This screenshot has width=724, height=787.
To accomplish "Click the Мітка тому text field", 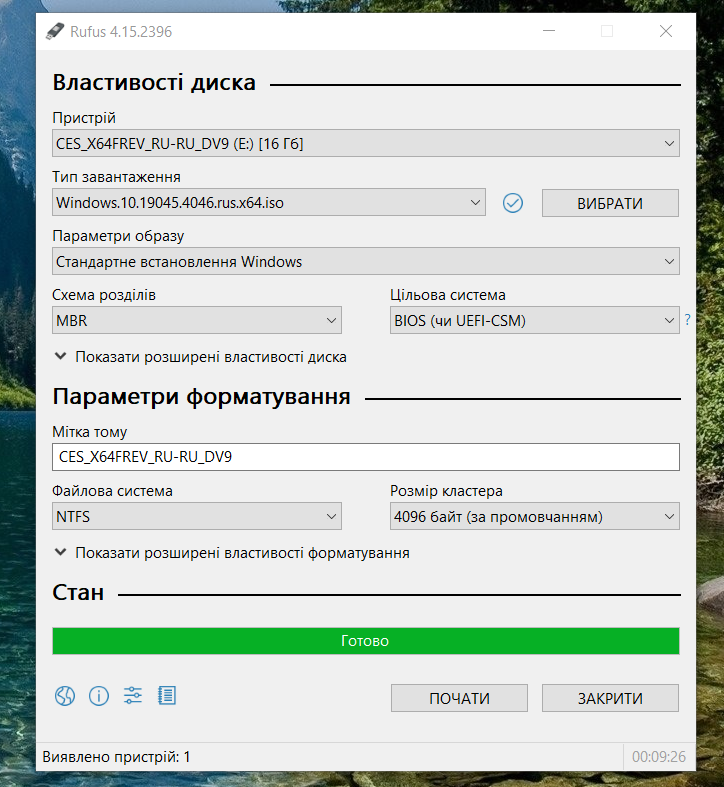I will click(366, 457).
